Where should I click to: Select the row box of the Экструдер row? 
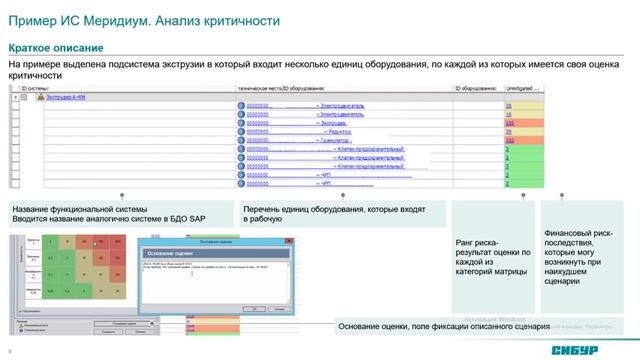pyautogui.click(x=15, y=123)
